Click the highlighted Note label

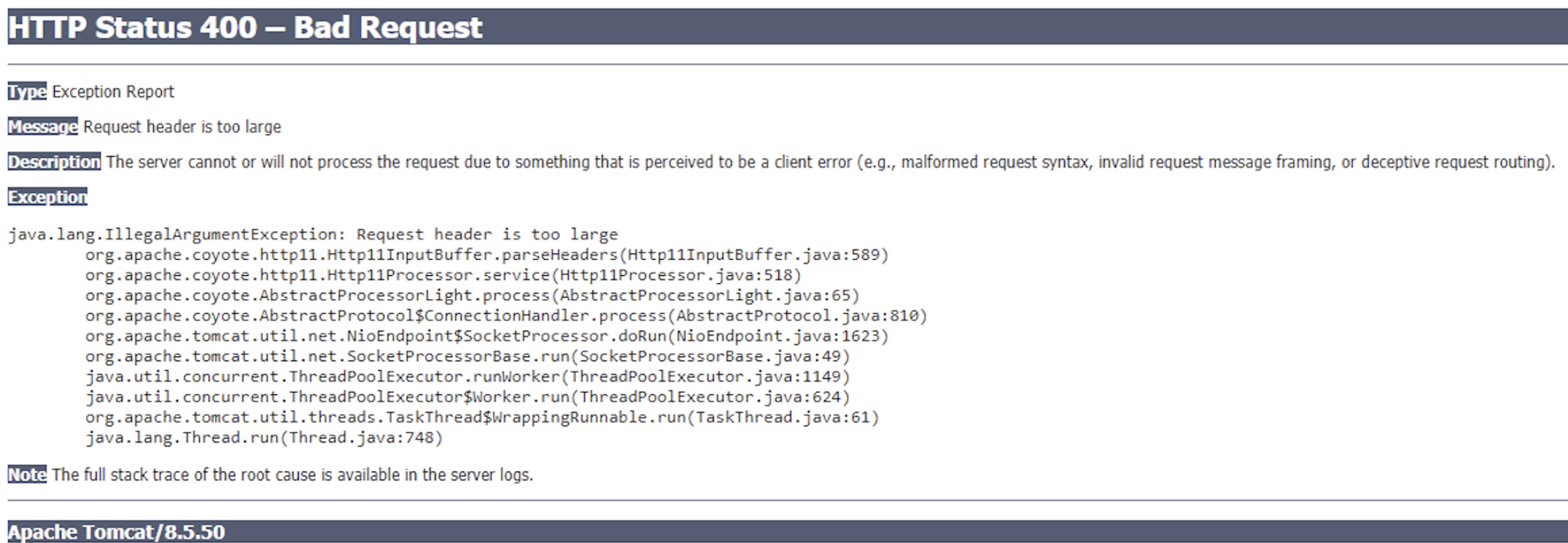tap(27, 474)
